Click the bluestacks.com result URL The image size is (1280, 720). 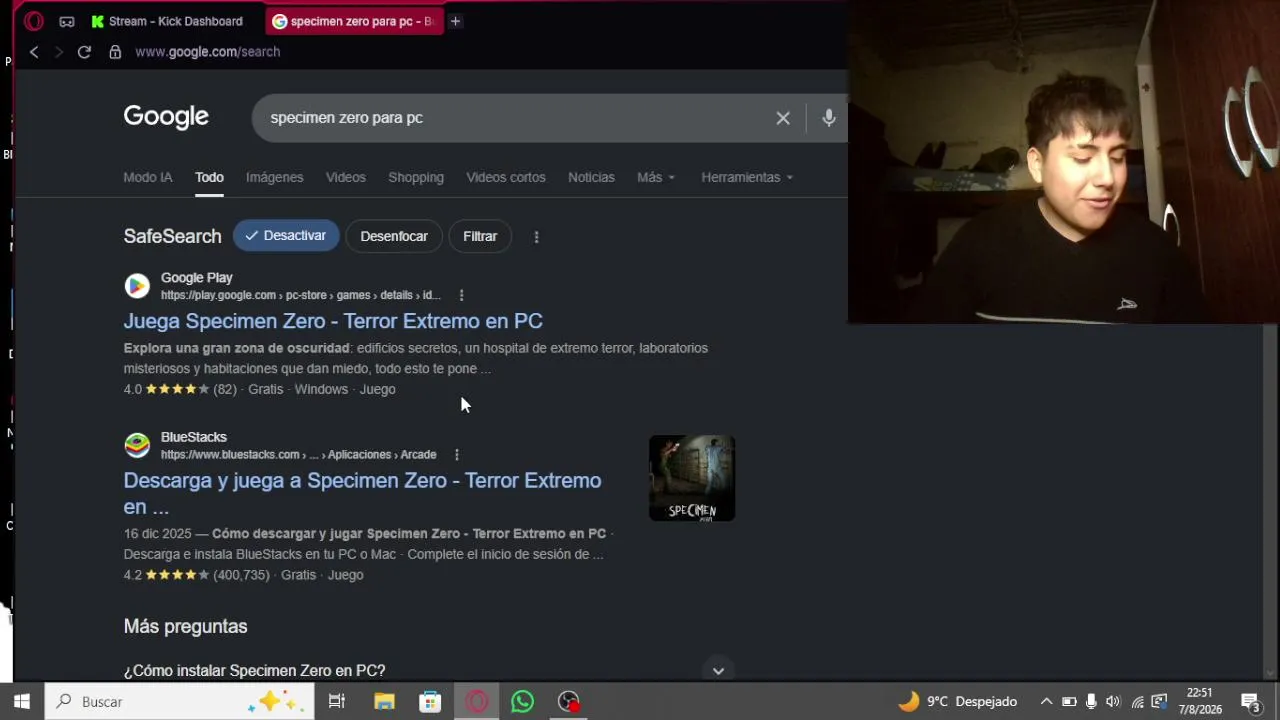pos(299,454)
